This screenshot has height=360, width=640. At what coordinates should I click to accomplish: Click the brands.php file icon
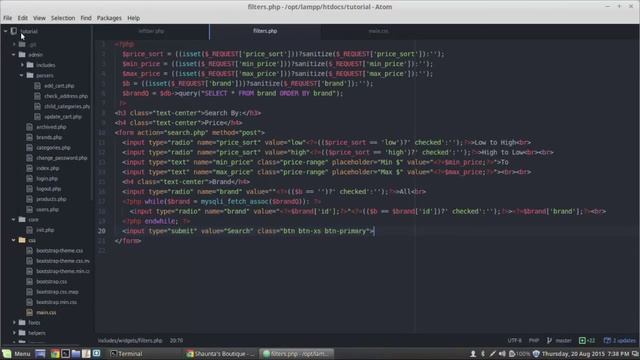[29, 137]
